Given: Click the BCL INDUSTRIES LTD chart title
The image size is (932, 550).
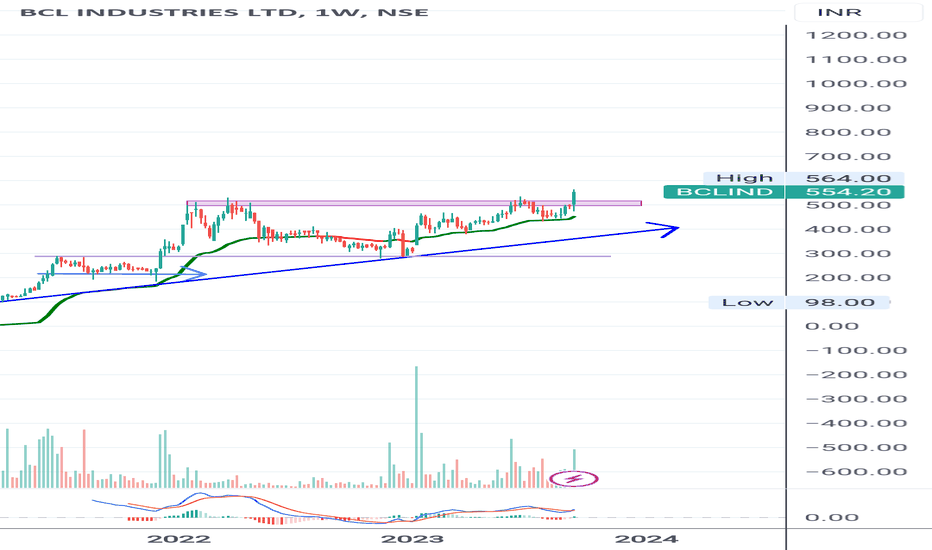Looking at the screenshot, I should point(223,12).
